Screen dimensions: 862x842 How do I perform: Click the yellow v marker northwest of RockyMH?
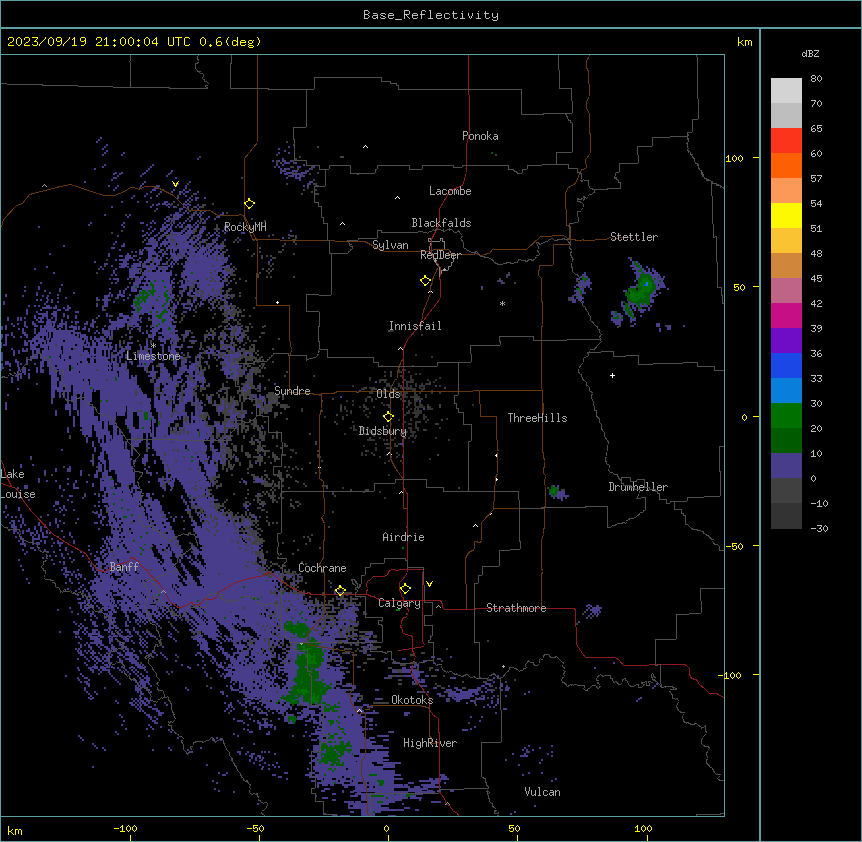[175, 184]
